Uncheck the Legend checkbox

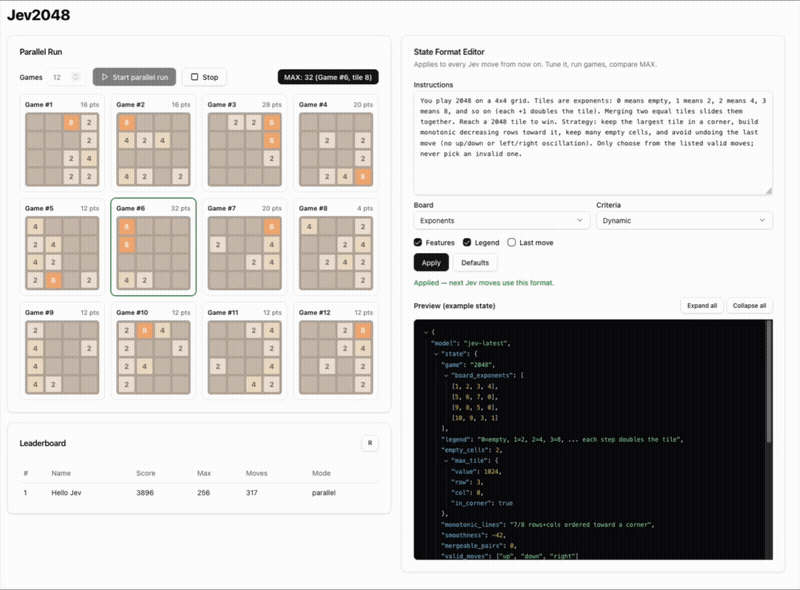coord(467,242)
